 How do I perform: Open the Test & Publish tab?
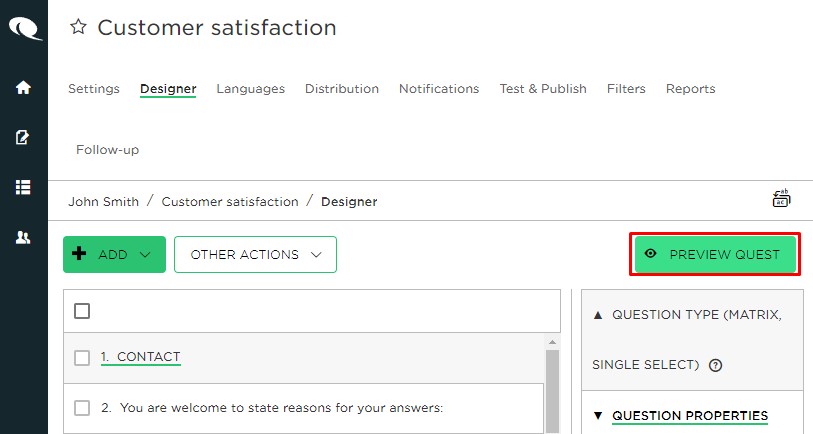(x=543, y=89)
